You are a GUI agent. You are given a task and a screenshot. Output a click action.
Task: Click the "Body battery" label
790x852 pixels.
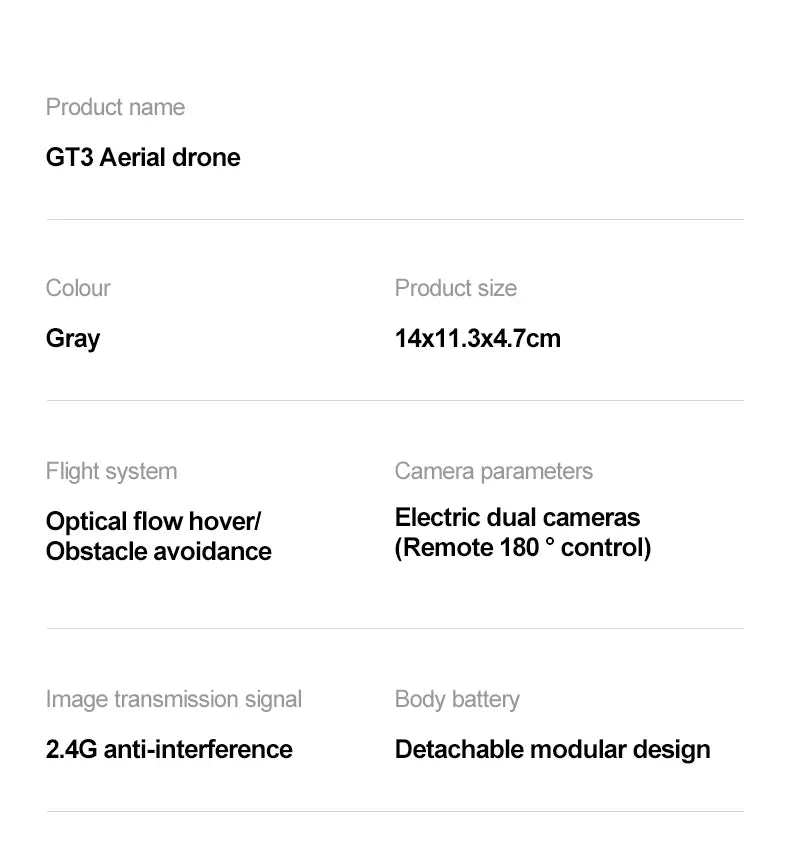click(x=457, y=699)
